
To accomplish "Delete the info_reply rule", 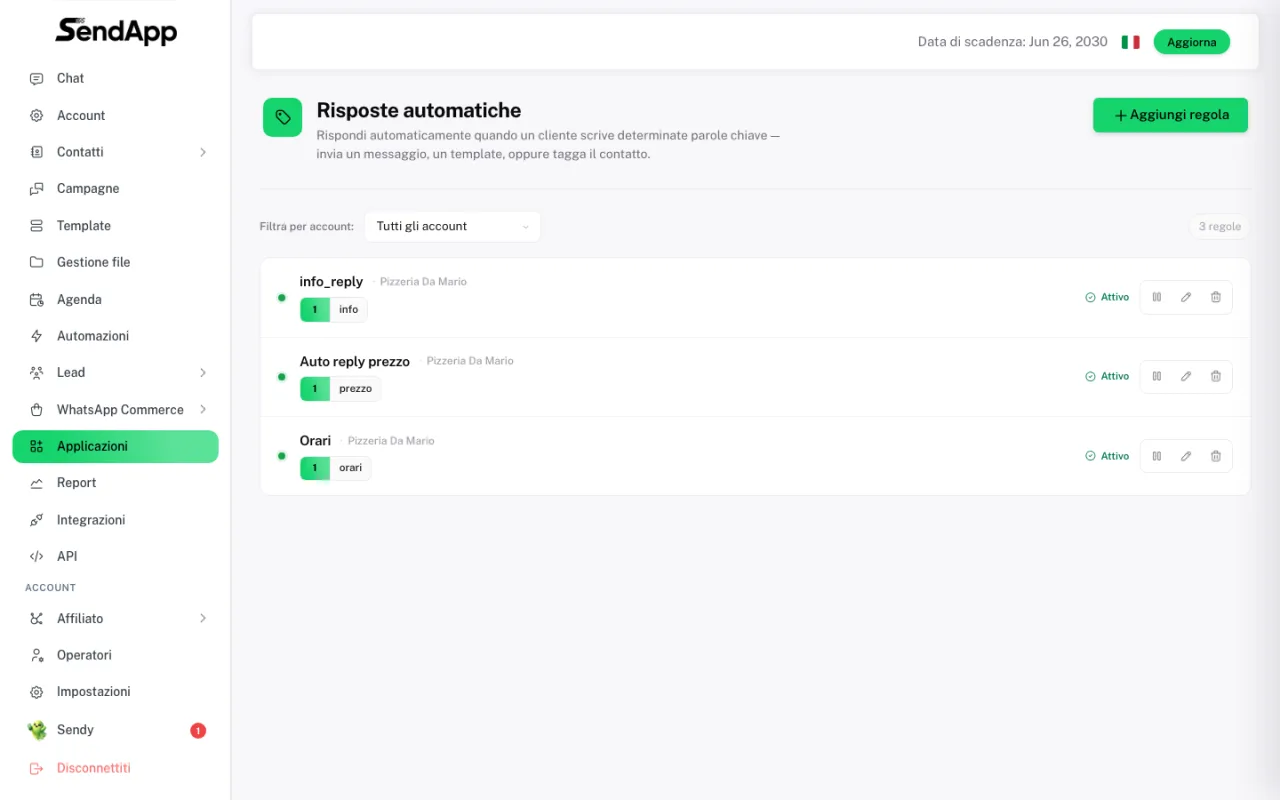I will tap(1216, 297).
